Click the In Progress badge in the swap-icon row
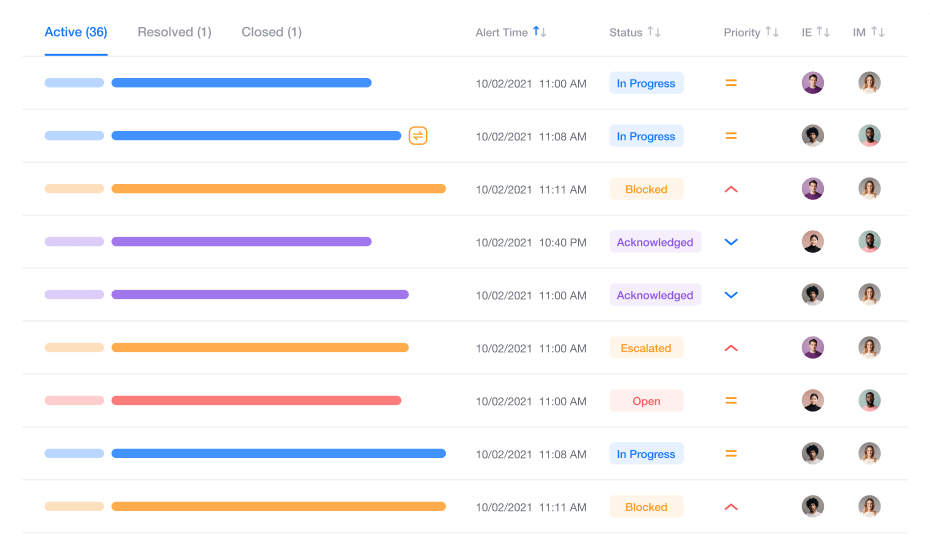The image size is (930, 536). pyautogui.click(x=646, y=136)
